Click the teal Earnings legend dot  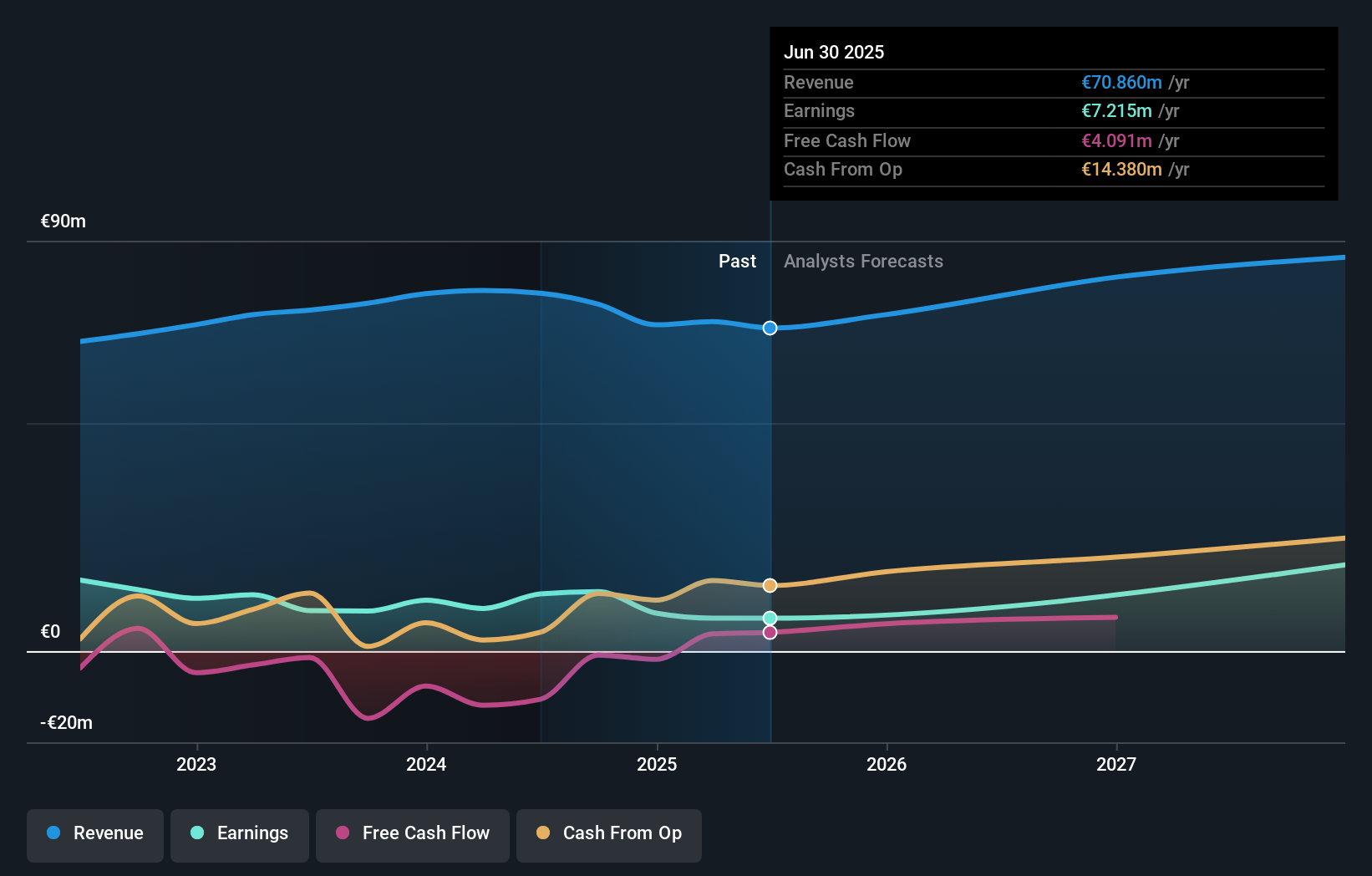[197, 833]
